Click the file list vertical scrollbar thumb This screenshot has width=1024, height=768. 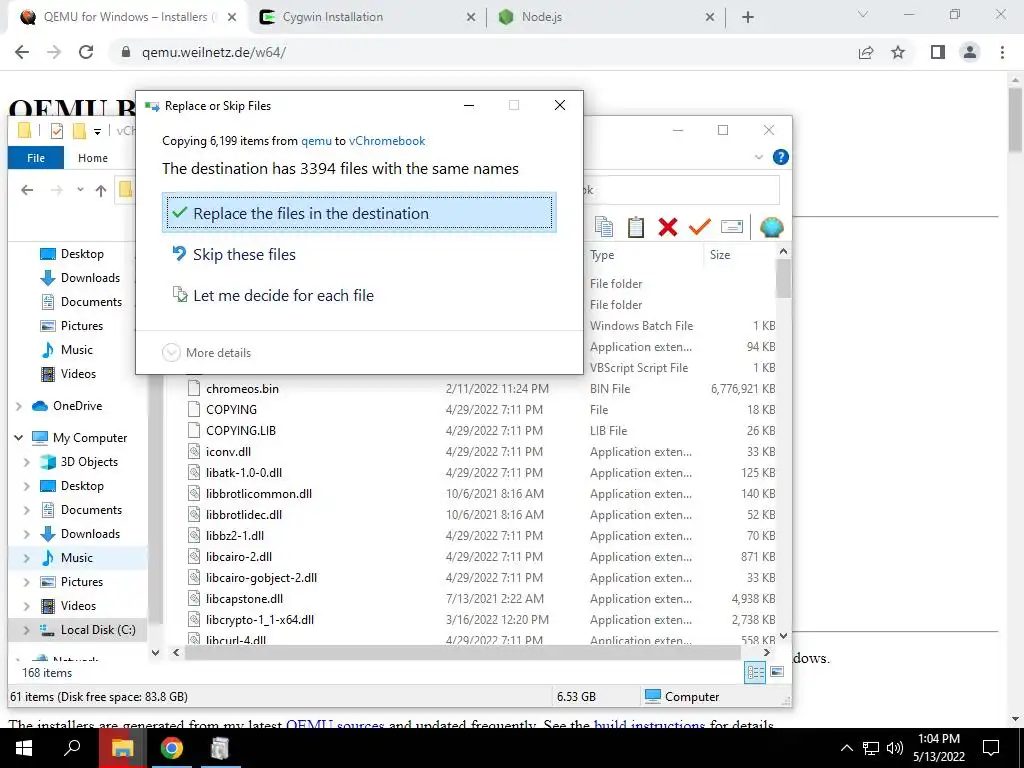(x=783, y=278)
